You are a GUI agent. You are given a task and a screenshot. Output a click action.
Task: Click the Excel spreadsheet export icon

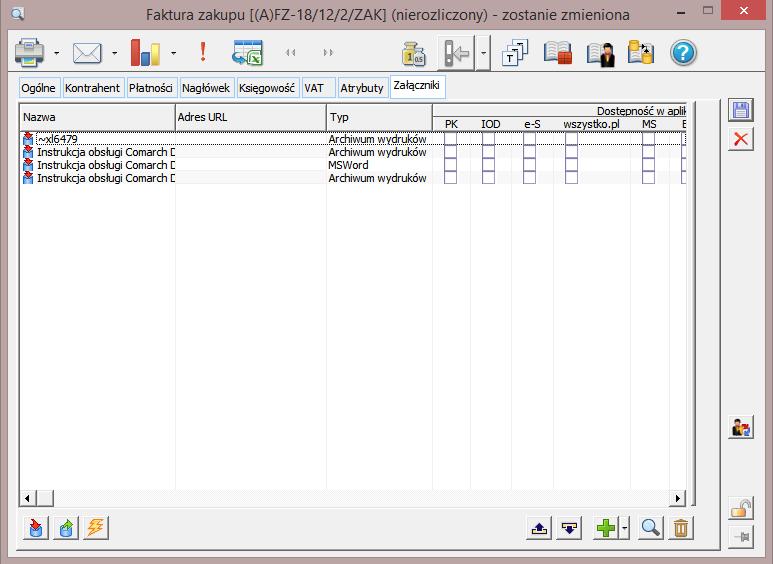click(x=247, y=53)
